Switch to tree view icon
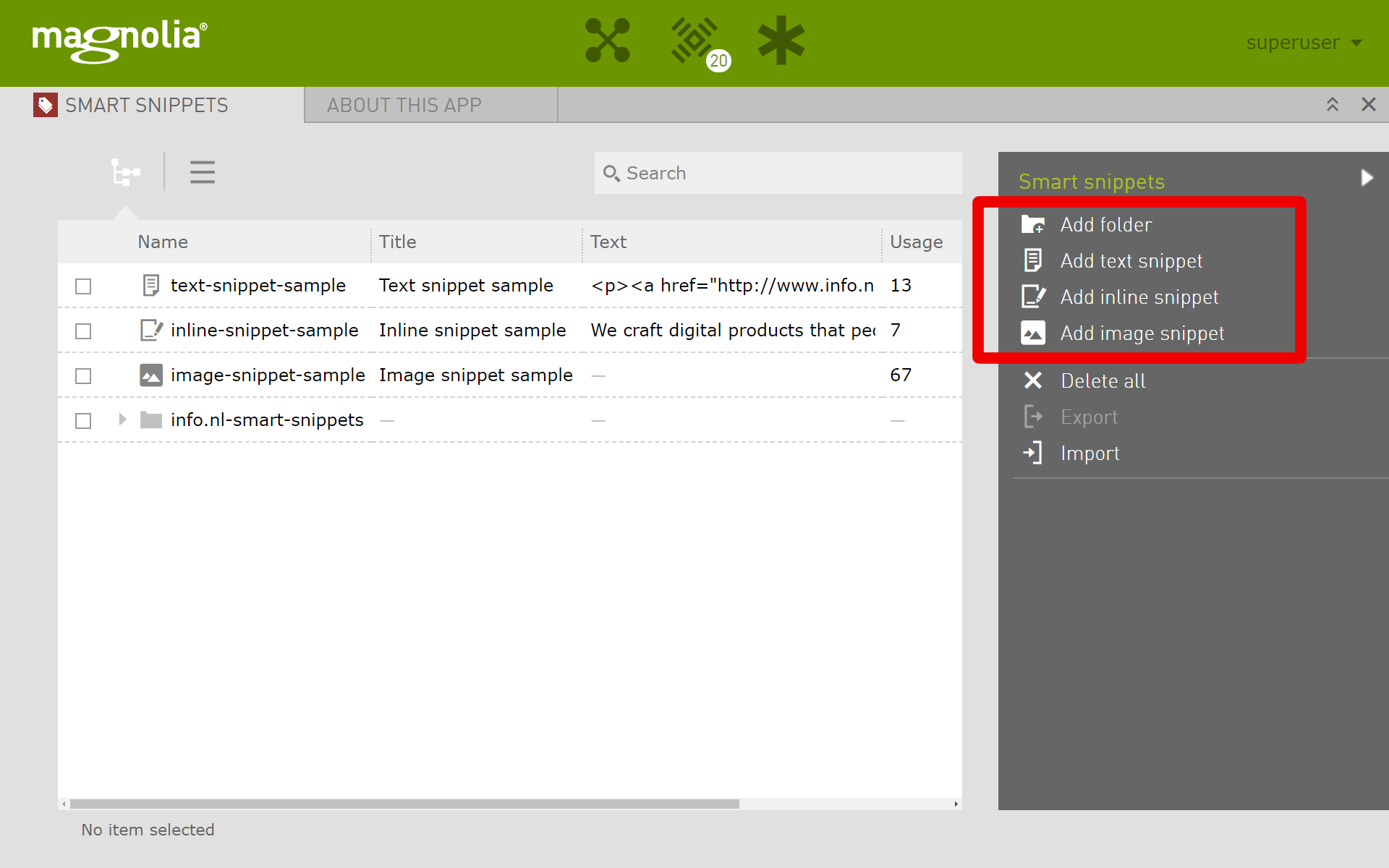Screen dimensions: 1389x868 [x=126, y=172]
